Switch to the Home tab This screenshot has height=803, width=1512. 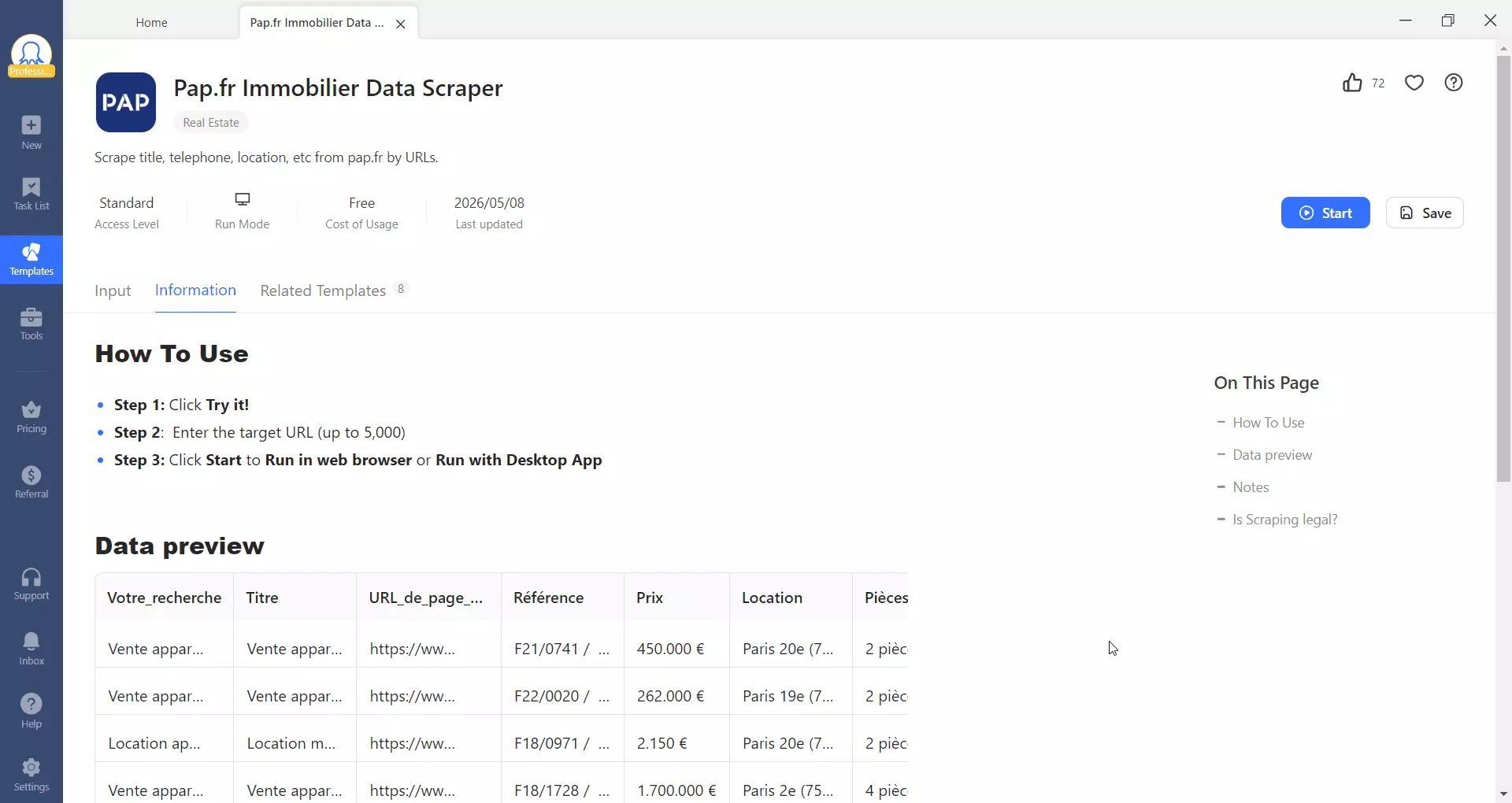point(151,23)
